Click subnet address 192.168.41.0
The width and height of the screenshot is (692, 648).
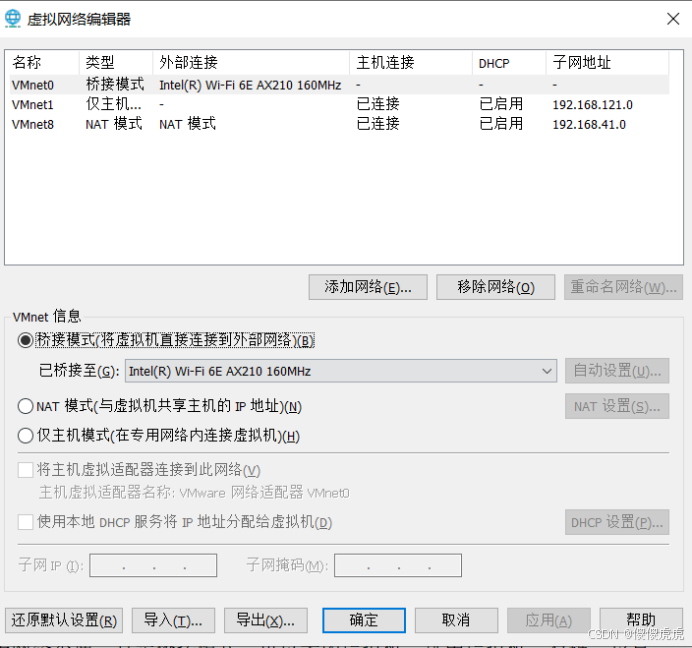click(589, 124)
